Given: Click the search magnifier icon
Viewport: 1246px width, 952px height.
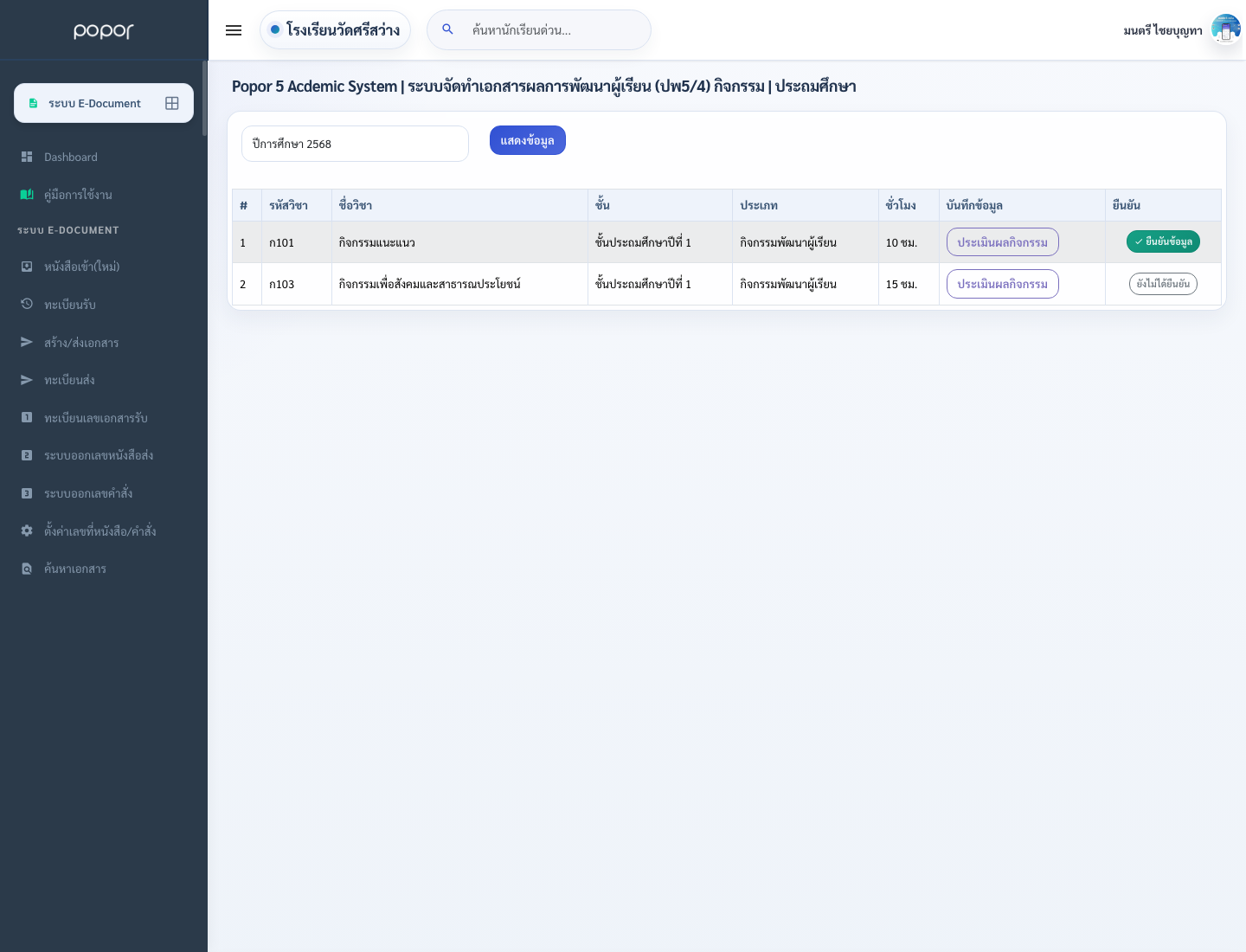Looking at the screenshot, I should pyautogui.click(x=447, y=29).
